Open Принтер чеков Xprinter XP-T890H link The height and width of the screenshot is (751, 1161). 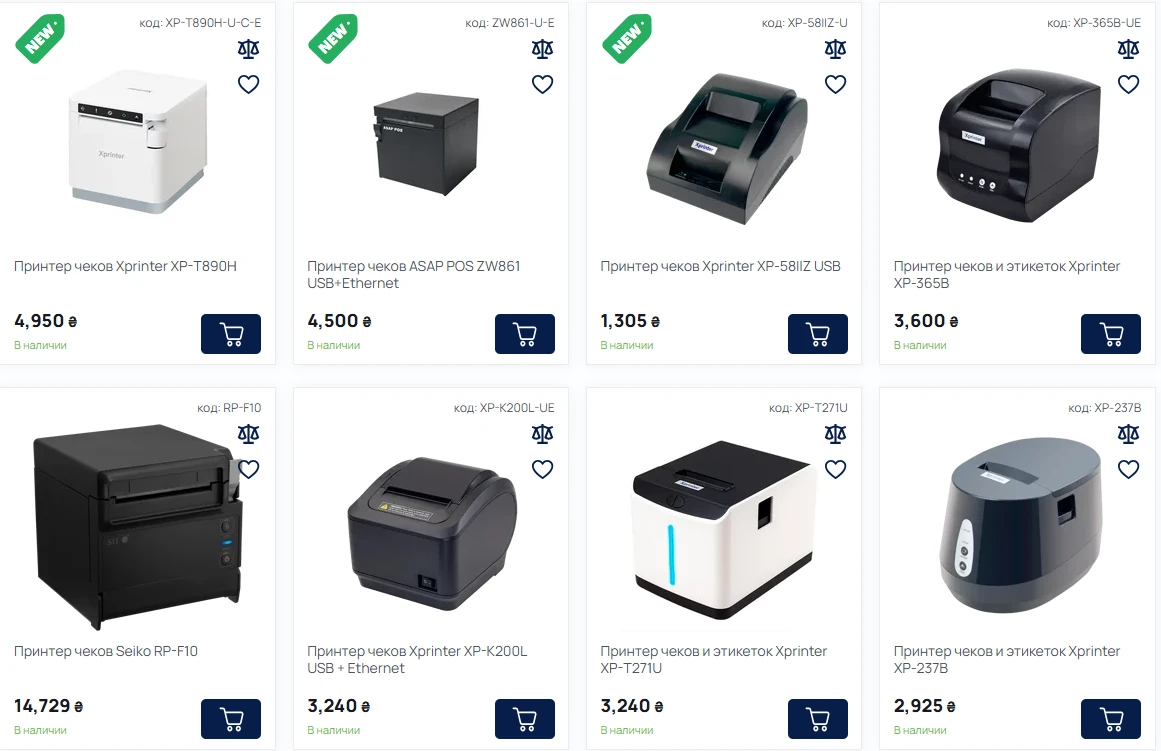point(125,267)
